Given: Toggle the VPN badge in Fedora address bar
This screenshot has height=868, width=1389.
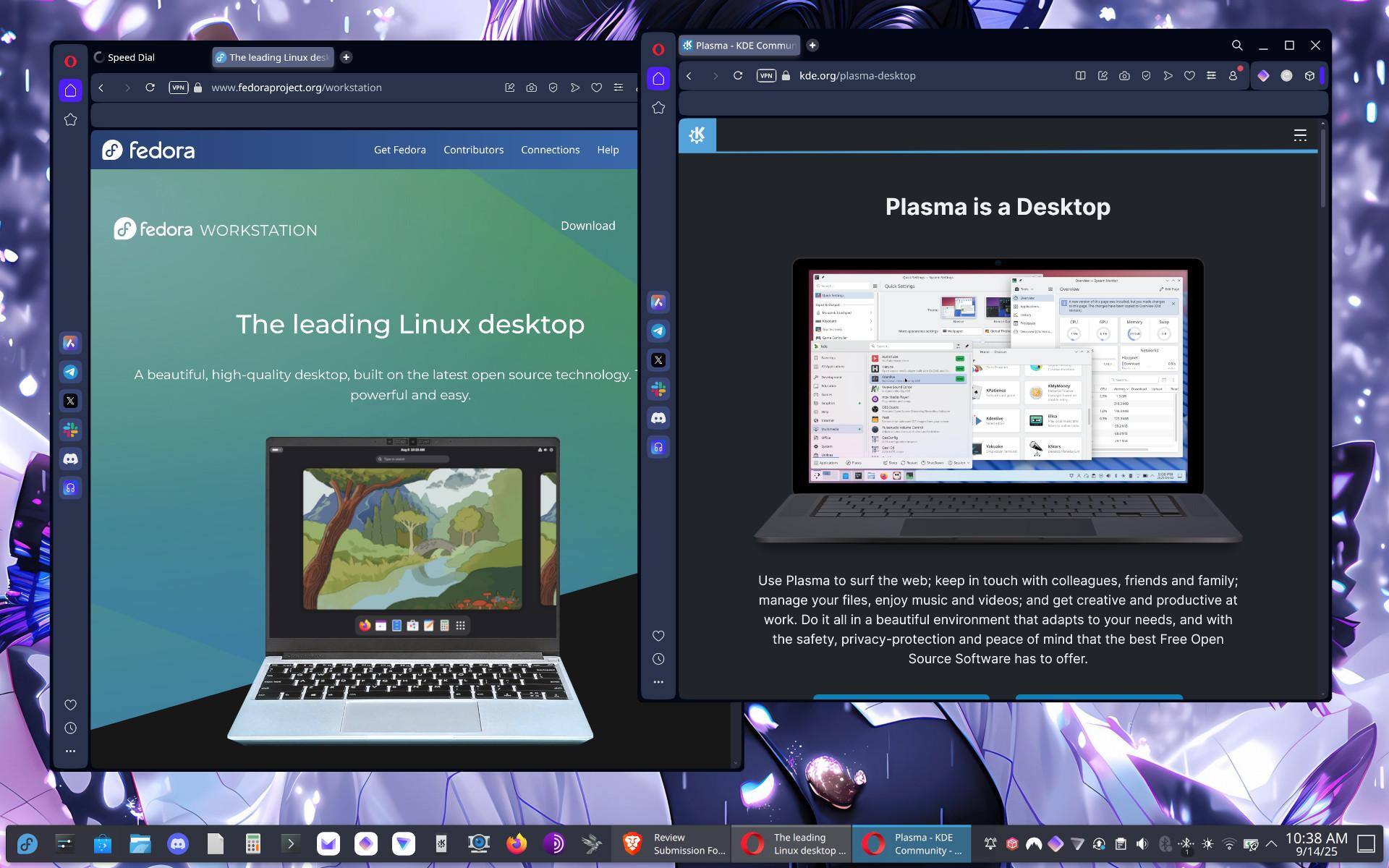Looking at the screenshot, I should point(178,88).
